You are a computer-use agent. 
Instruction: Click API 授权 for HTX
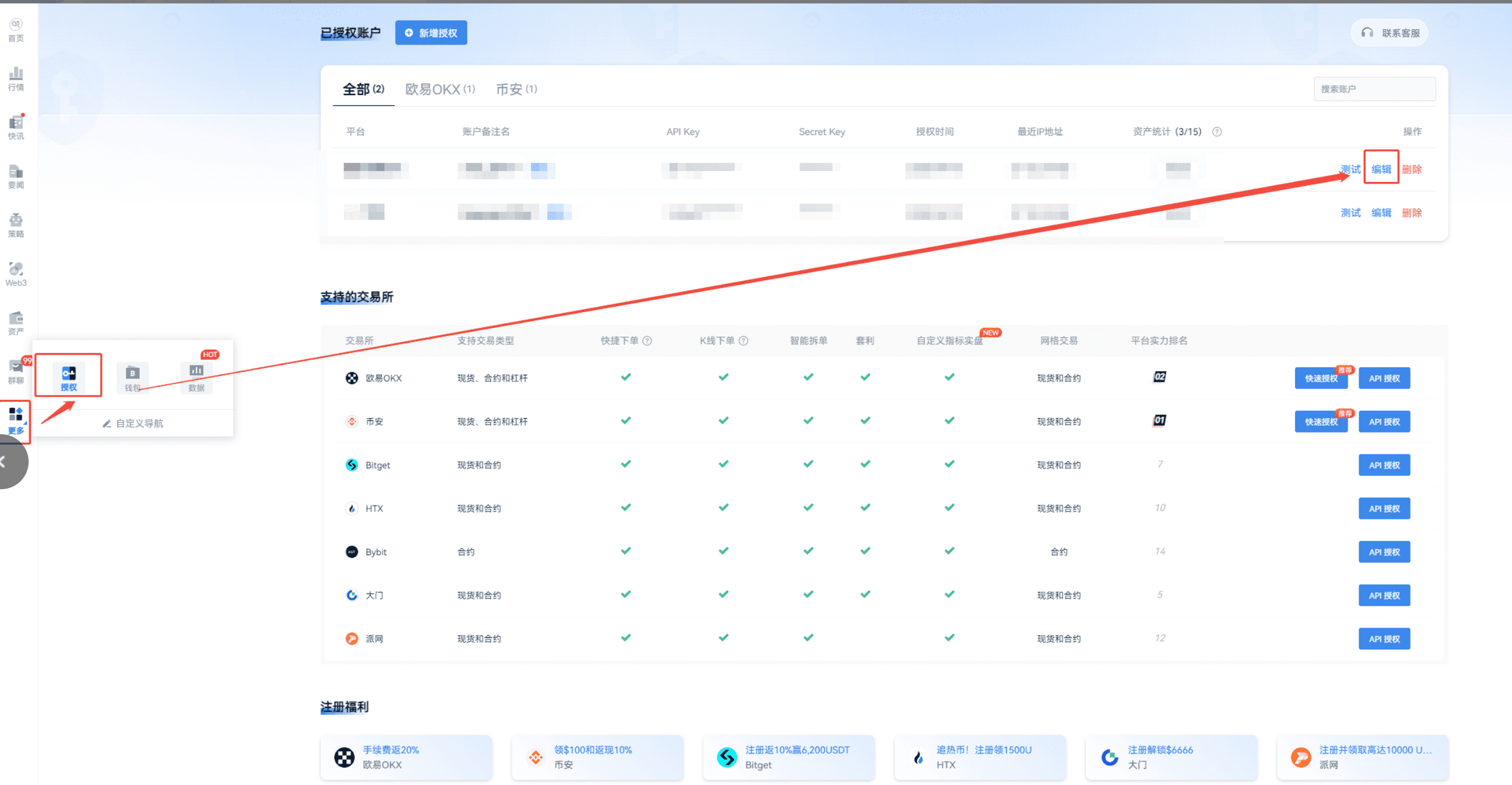pyautogui.click(x=1384, y=508)
